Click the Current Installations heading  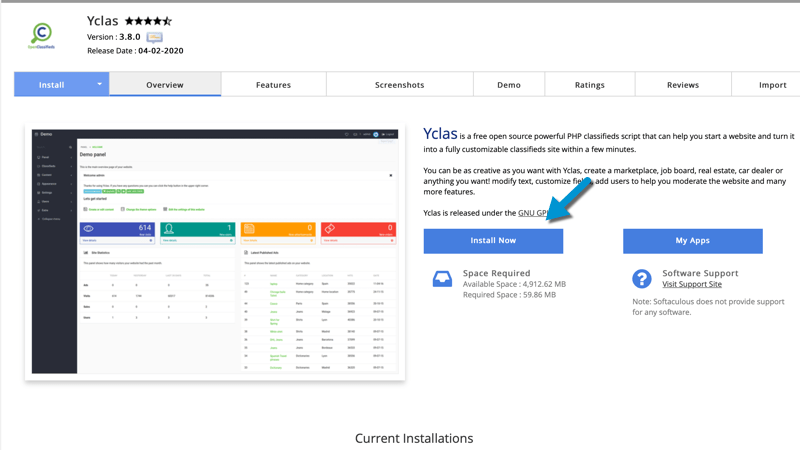[414, 438]
